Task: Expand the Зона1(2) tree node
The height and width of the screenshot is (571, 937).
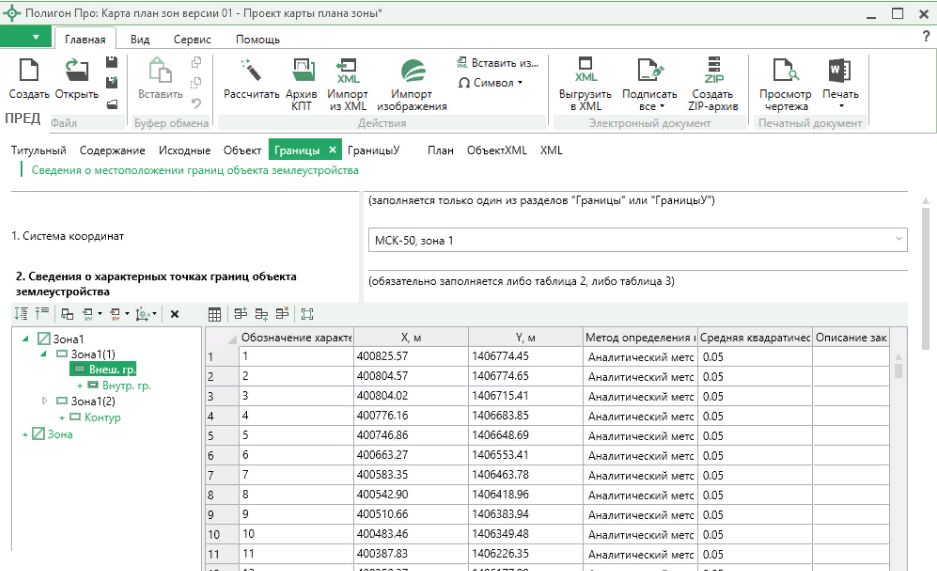Action: (x=43, y=401)
